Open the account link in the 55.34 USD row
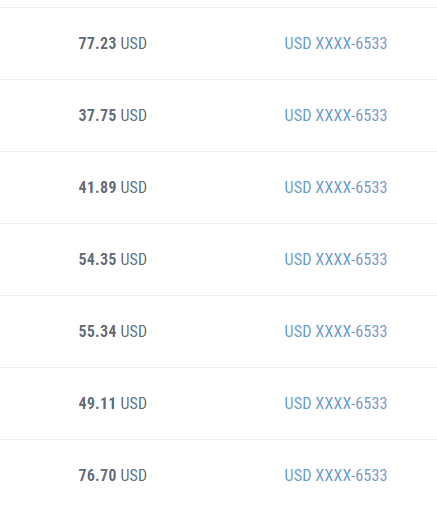437x508 pixels. point(336,331)
